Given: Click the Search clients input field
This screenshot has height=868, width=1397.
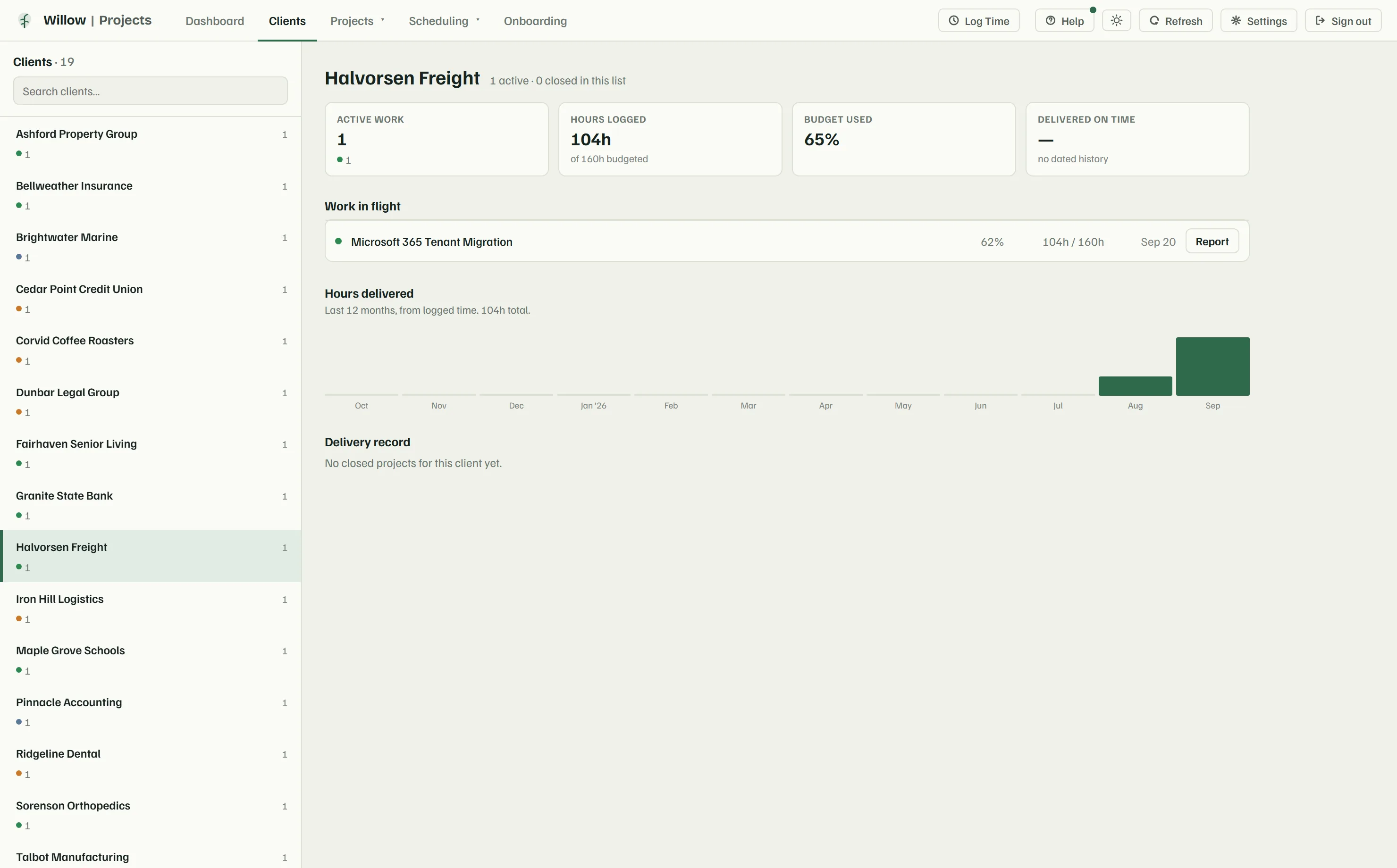Looking at the screenshot, I should 151,91.
